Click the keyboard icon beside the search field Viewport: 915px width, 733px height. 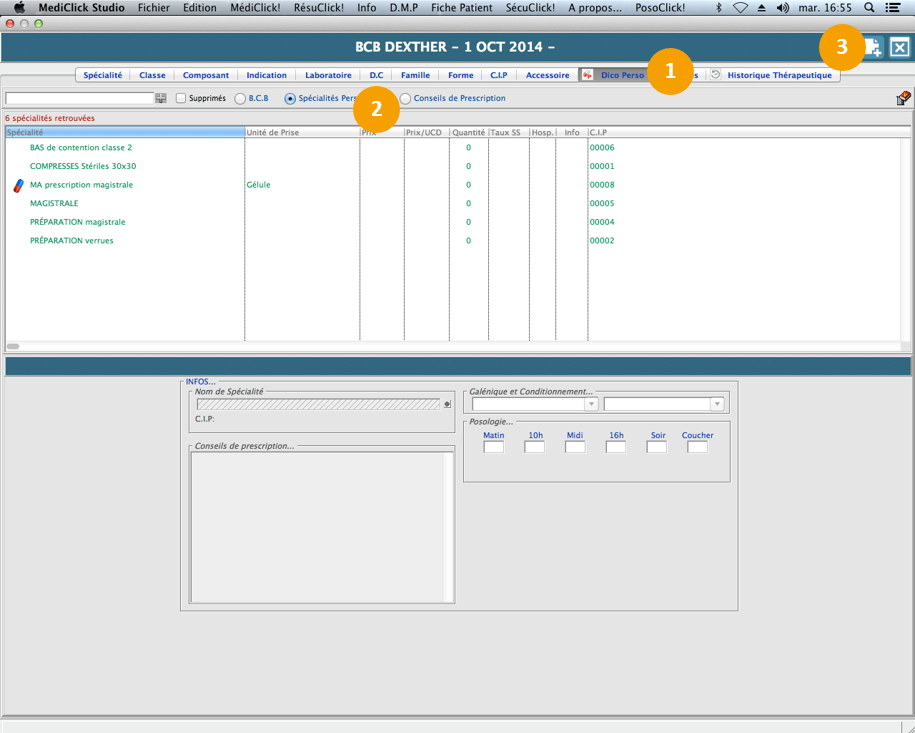[161, 99]
